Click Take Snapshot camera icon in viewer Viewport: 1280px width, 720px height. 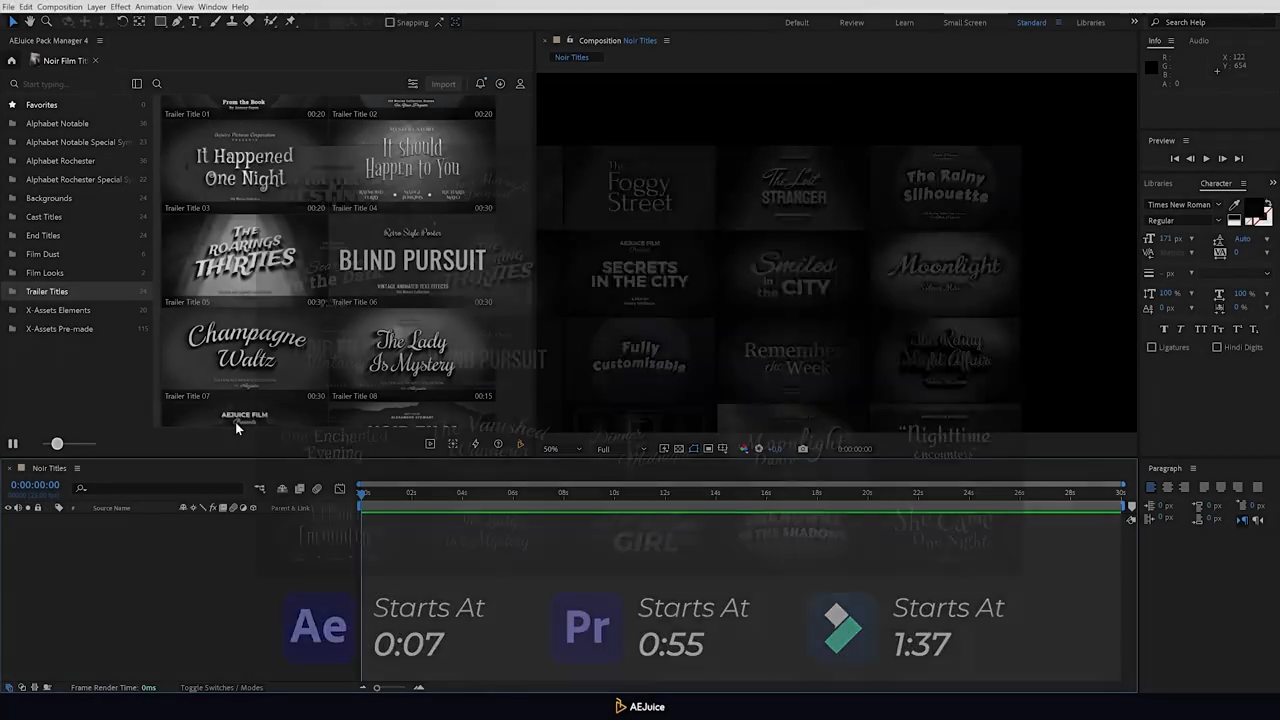tap(803, 449)
